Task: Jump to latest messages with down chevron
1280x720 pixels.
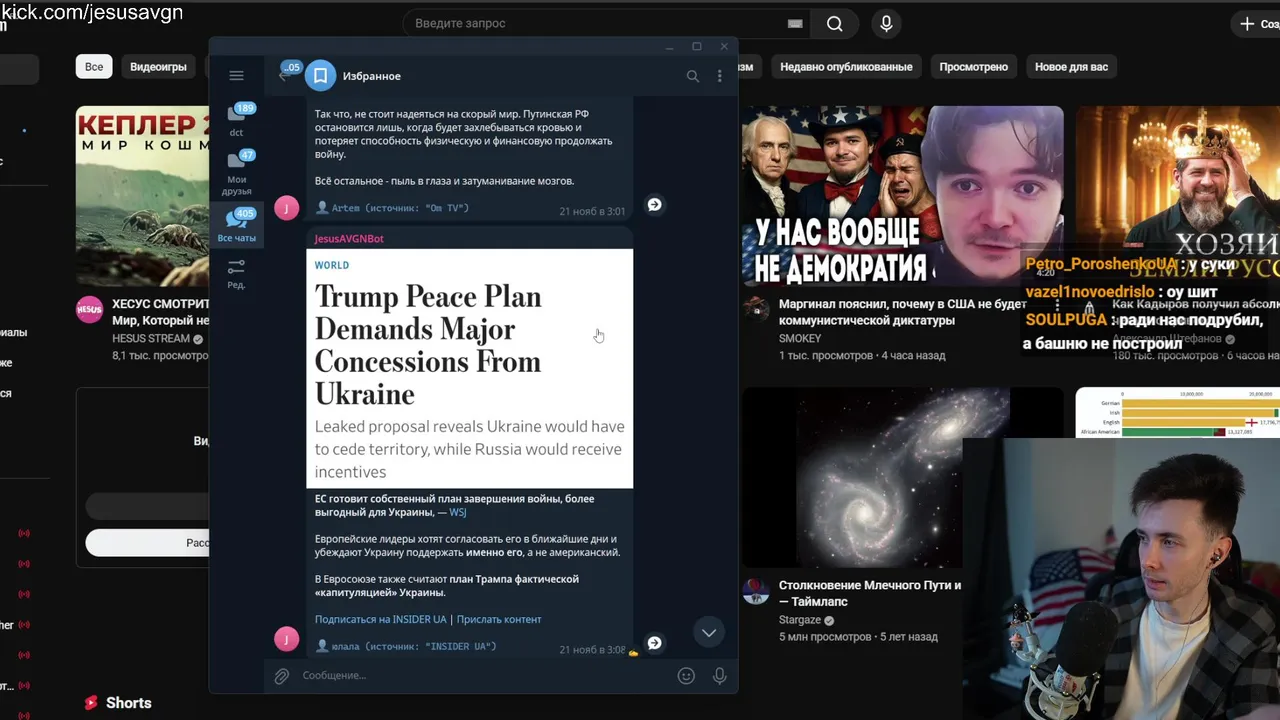Action: pyautogui.click(x=708, y=632)
